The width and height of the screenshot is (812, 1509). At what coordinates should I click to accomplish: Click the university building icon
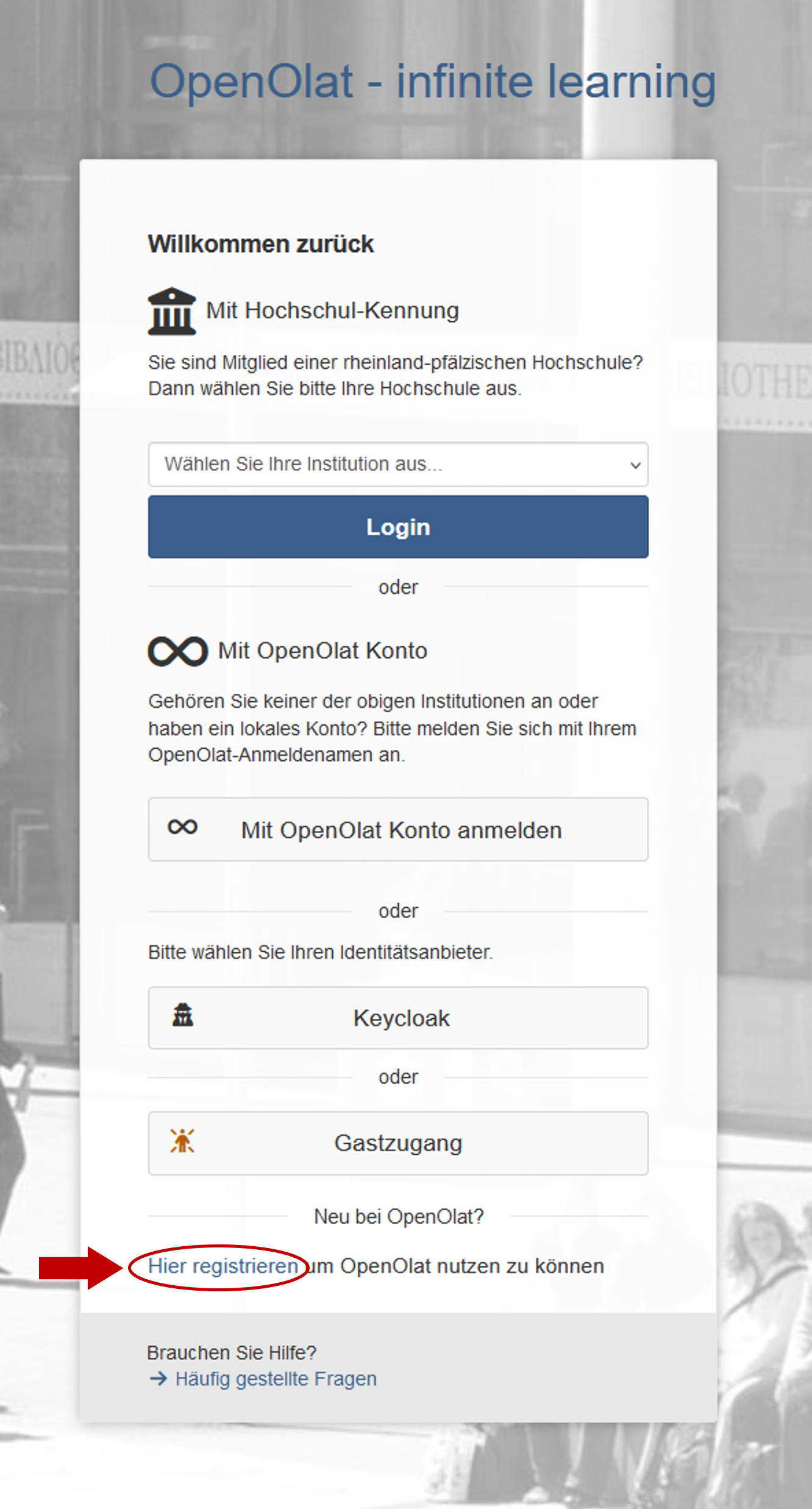tap(171, 311)
